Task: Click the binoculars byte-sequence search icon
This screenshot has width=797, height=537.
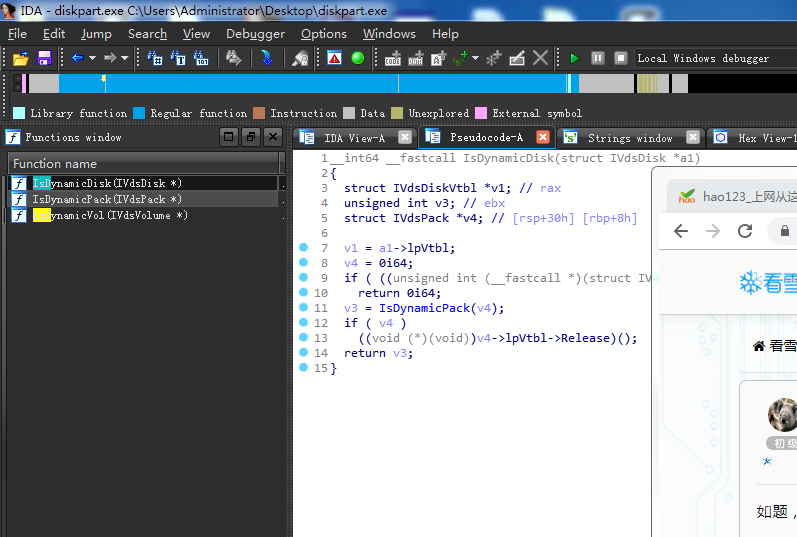Action: [x=201, y=58]
